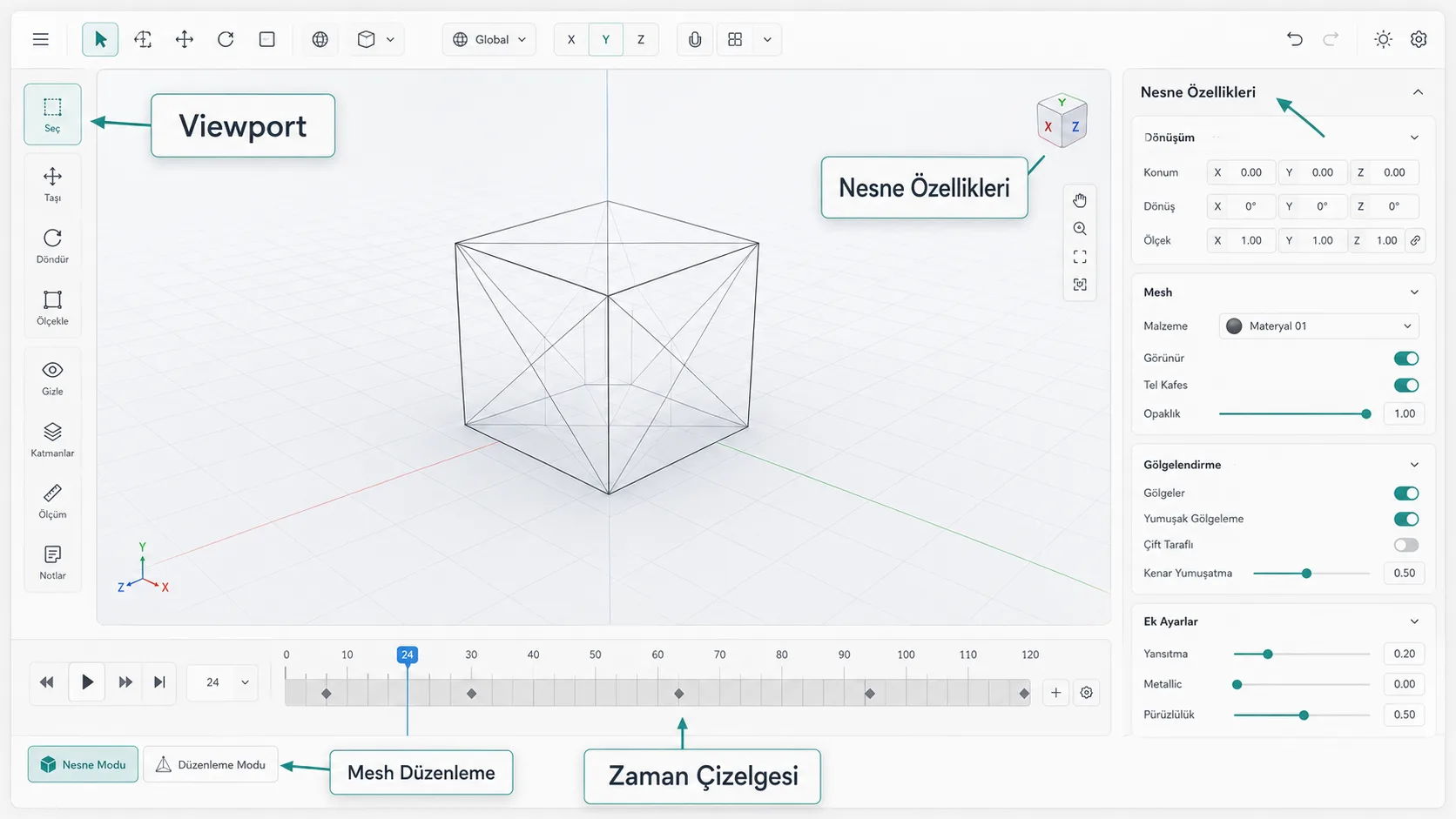Open the Notlar notes tool
Image resolution: width=1456 pixels, height=819 pixels.
coord(52,563)
